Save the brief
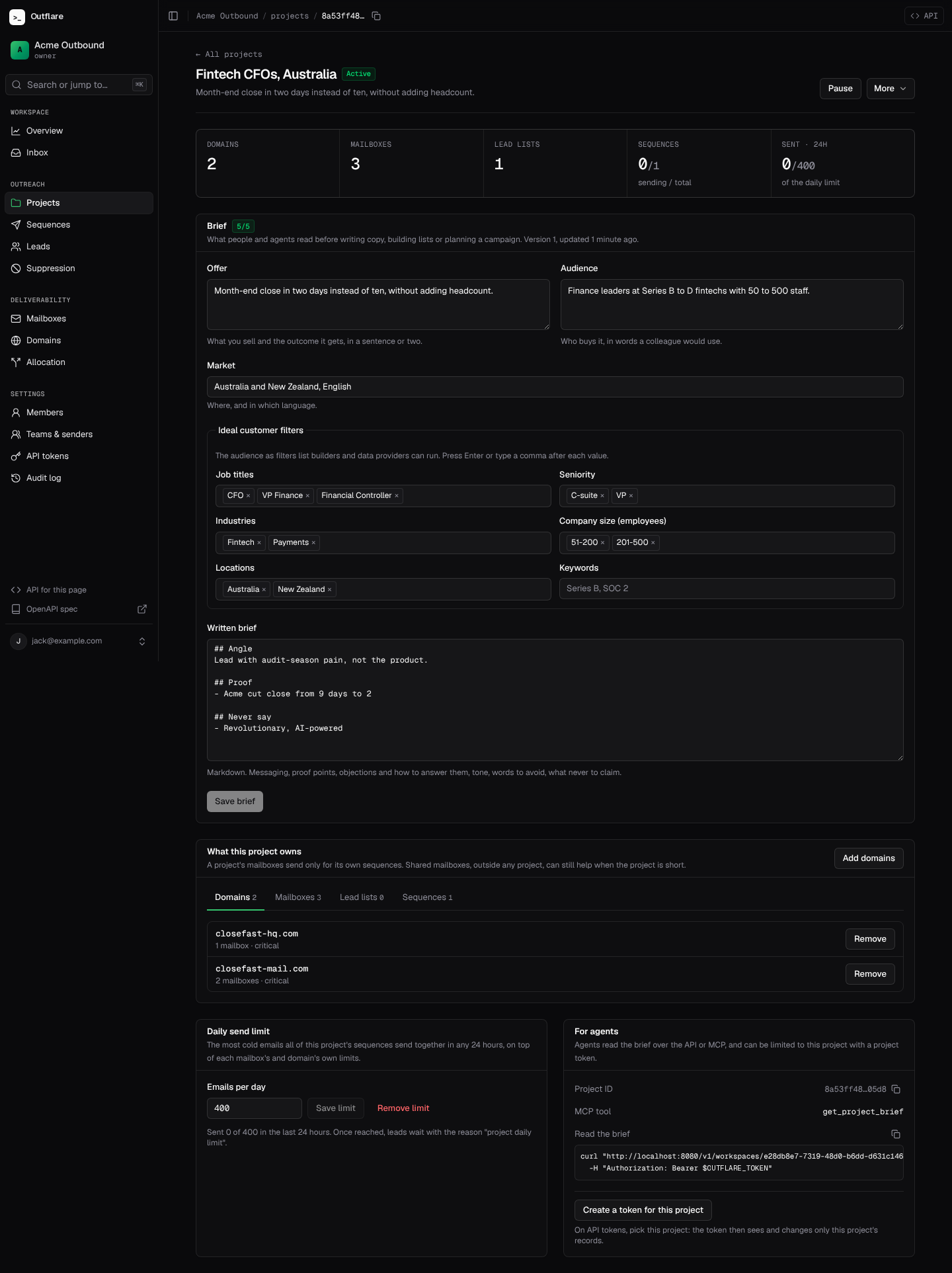 235,801
